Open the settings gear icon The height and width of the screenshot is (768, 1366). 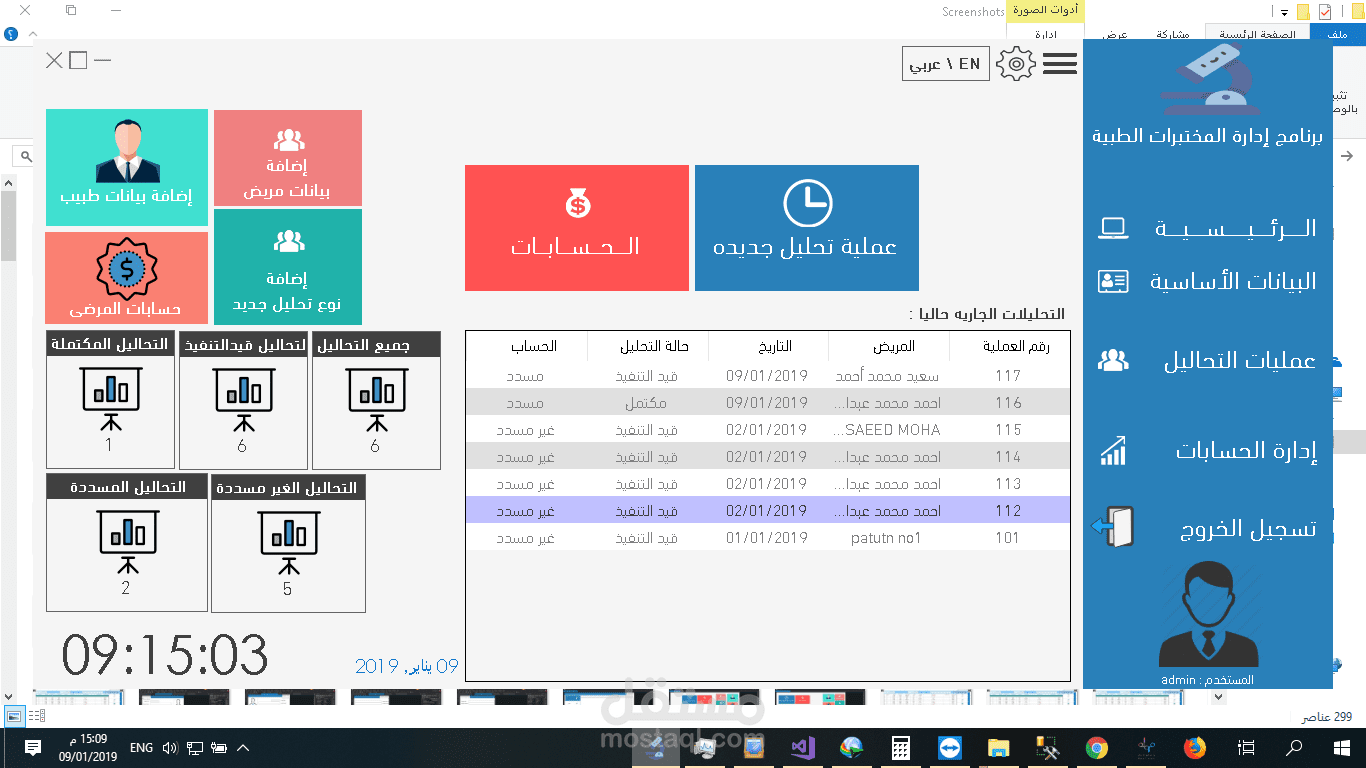click(1016, 63)
